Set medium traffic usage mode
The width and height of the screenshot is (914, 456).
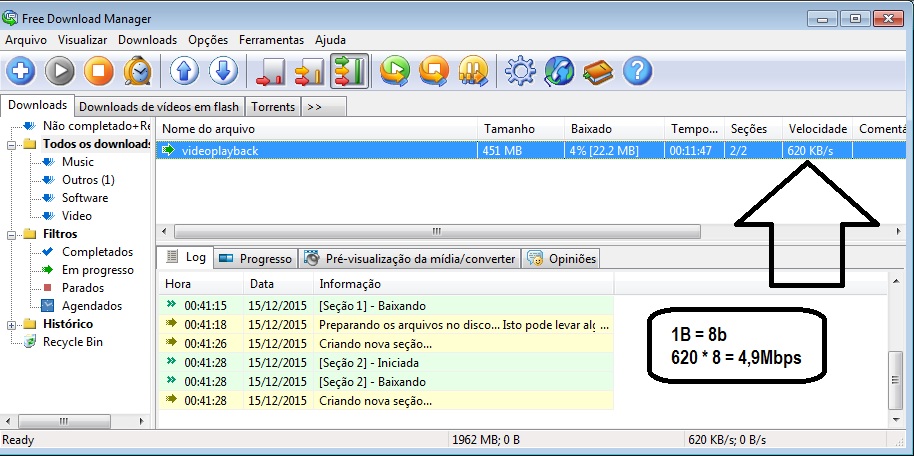point(310,71)
